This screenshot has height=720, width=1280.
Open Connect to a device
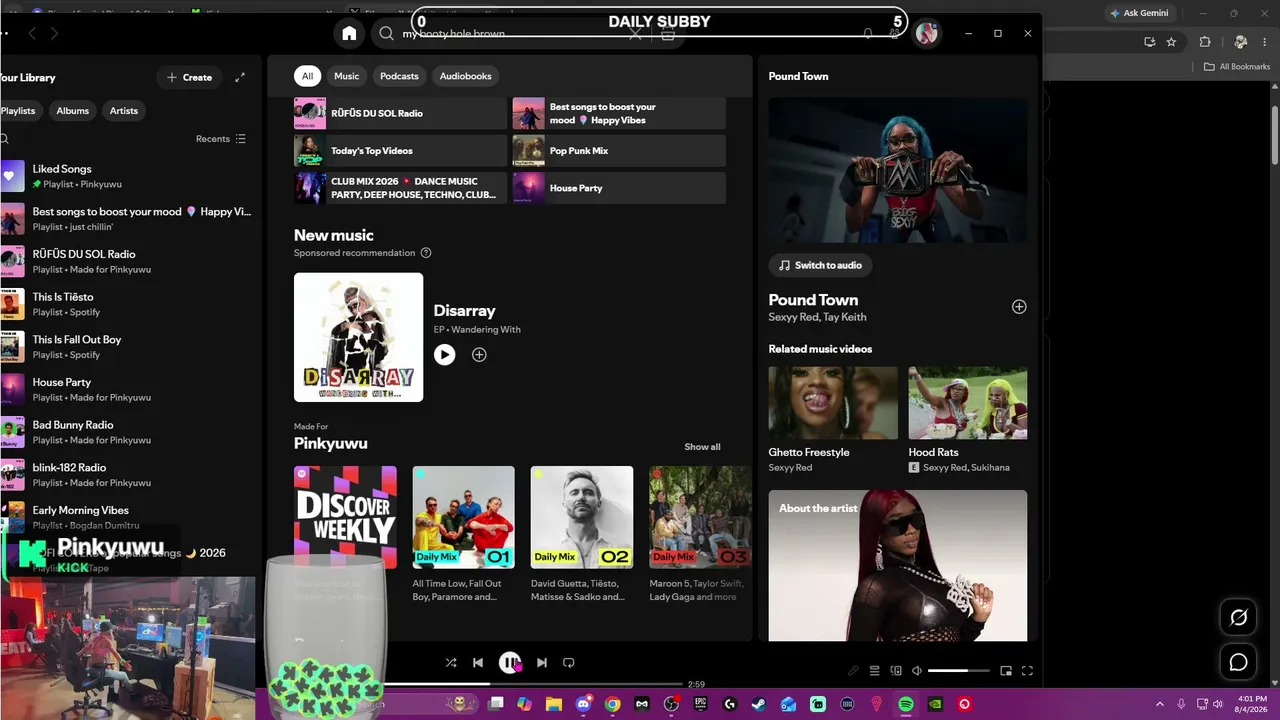click(896, 671)
